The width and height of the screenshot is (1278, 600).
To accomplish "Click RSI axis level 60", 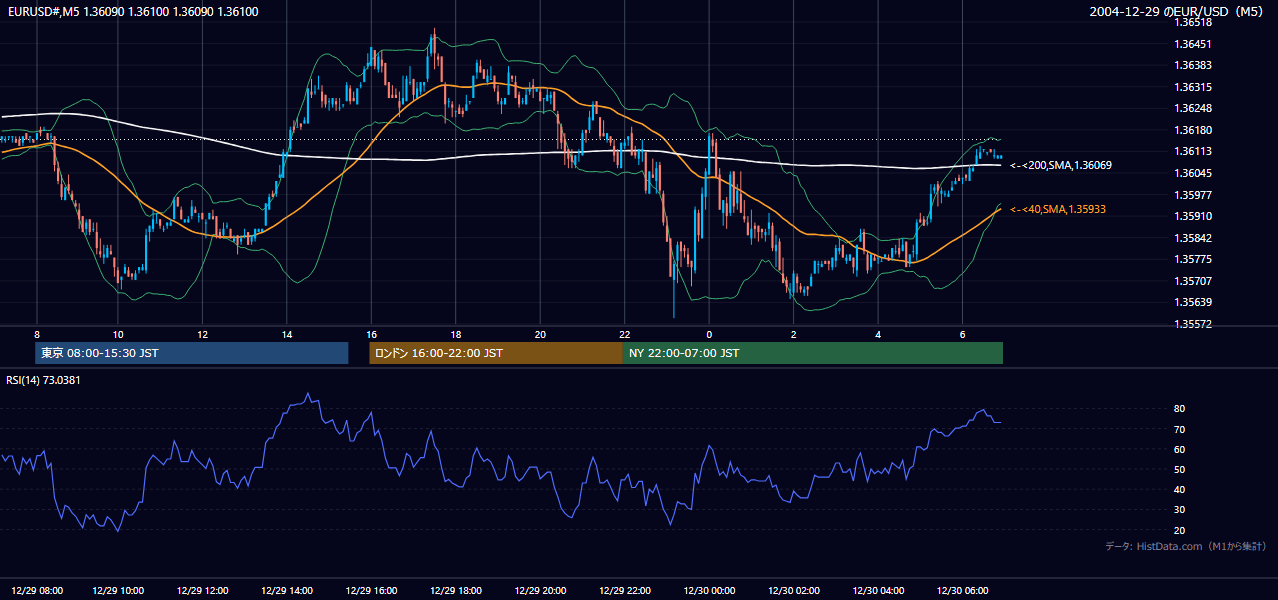I will pyautogui.click(x=1180, y=449).
